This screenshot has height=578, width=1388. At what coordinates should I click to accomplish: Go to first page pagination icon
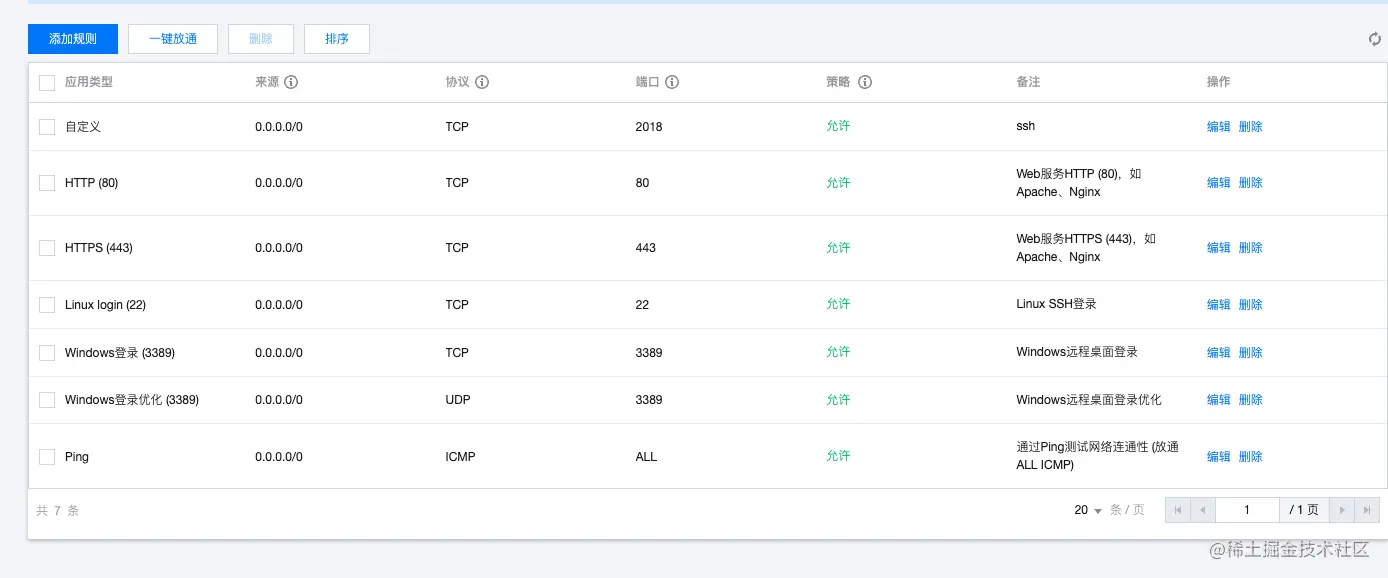pyautogui.click(x=1178, y=510)
